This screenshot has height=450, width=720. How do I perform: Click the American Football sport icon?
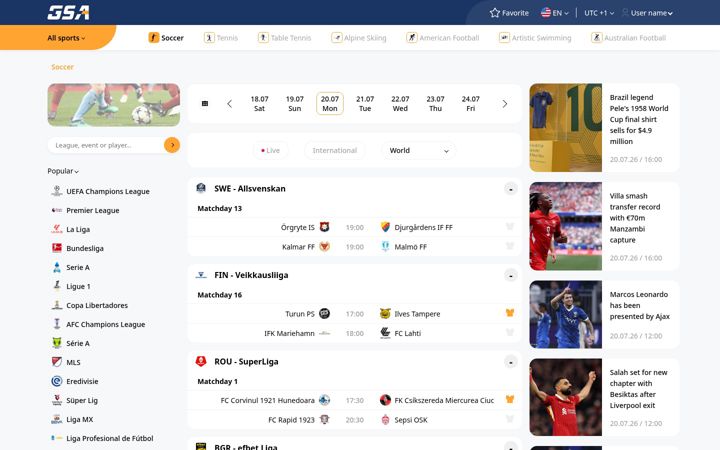pos(412,38)
